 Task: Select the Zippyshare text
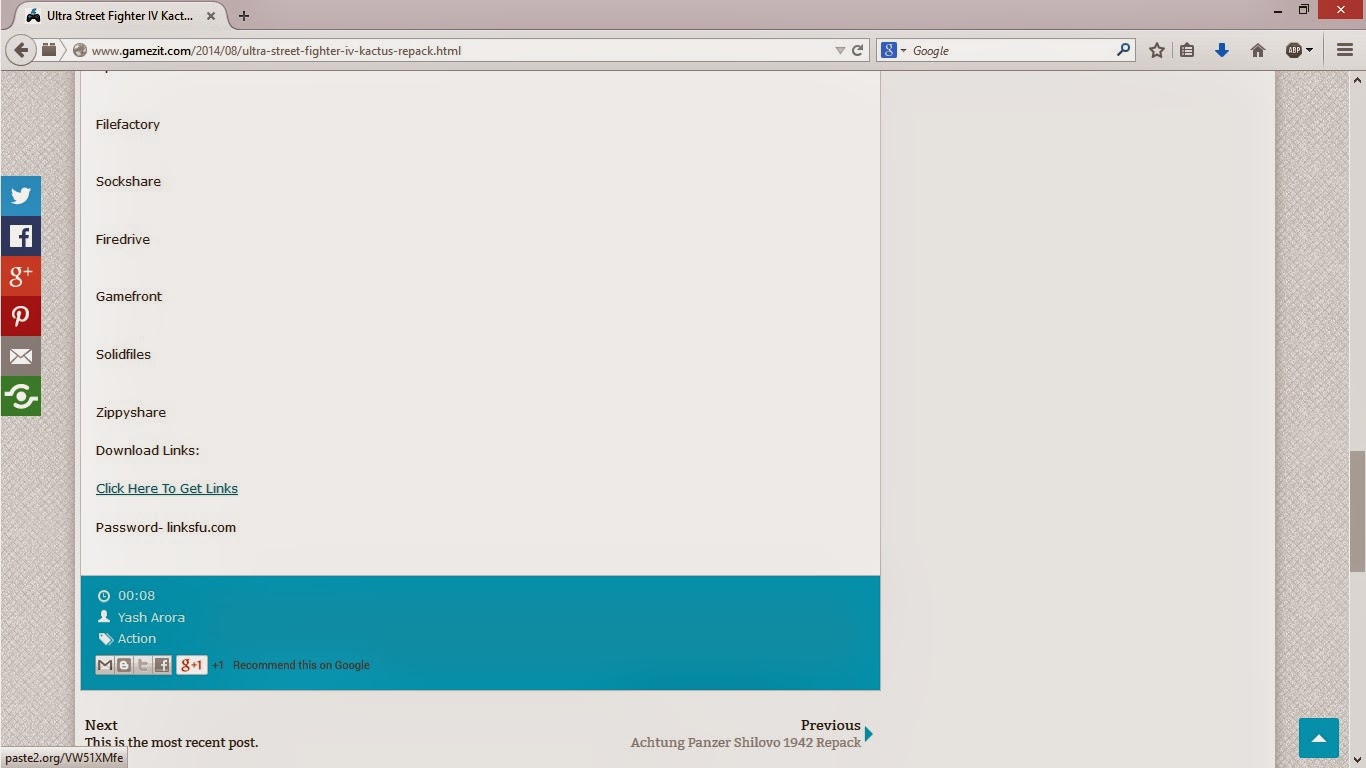tap(131, 413)
